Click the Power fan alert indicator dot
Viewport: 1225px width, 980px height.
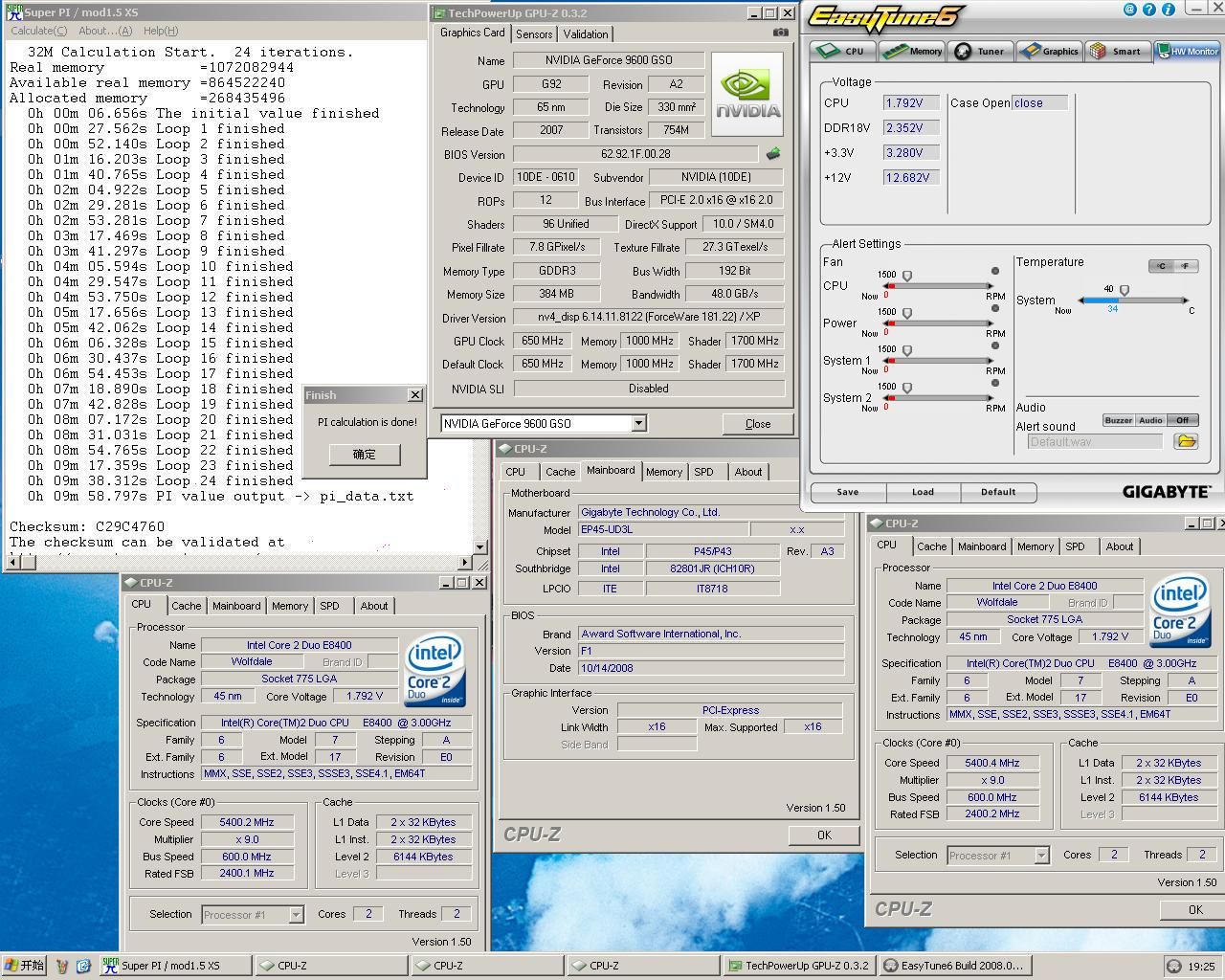(x=995, y=308)
